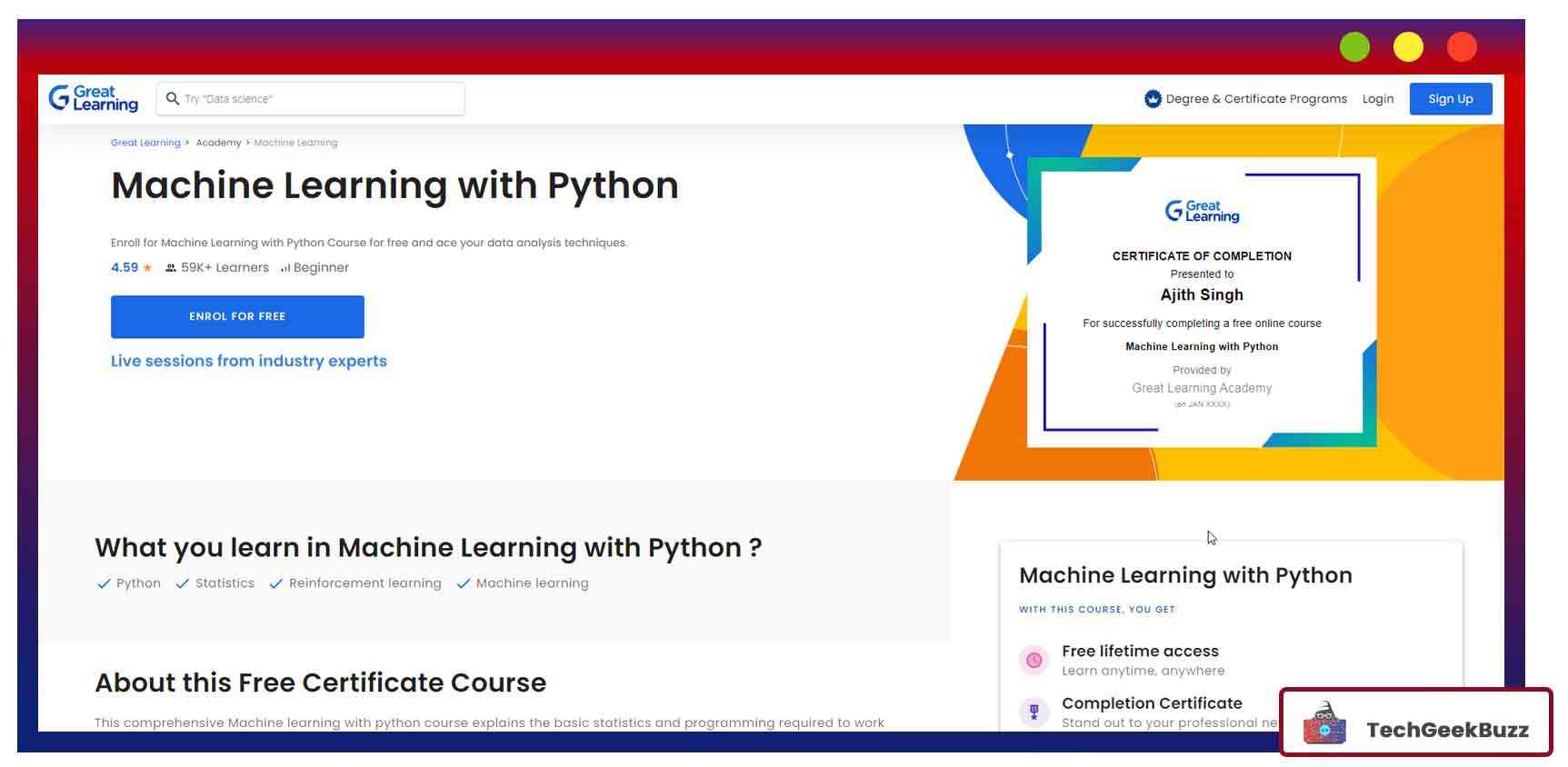
Task: Click the Beginner level bars icon
Action: pos(285,268)
